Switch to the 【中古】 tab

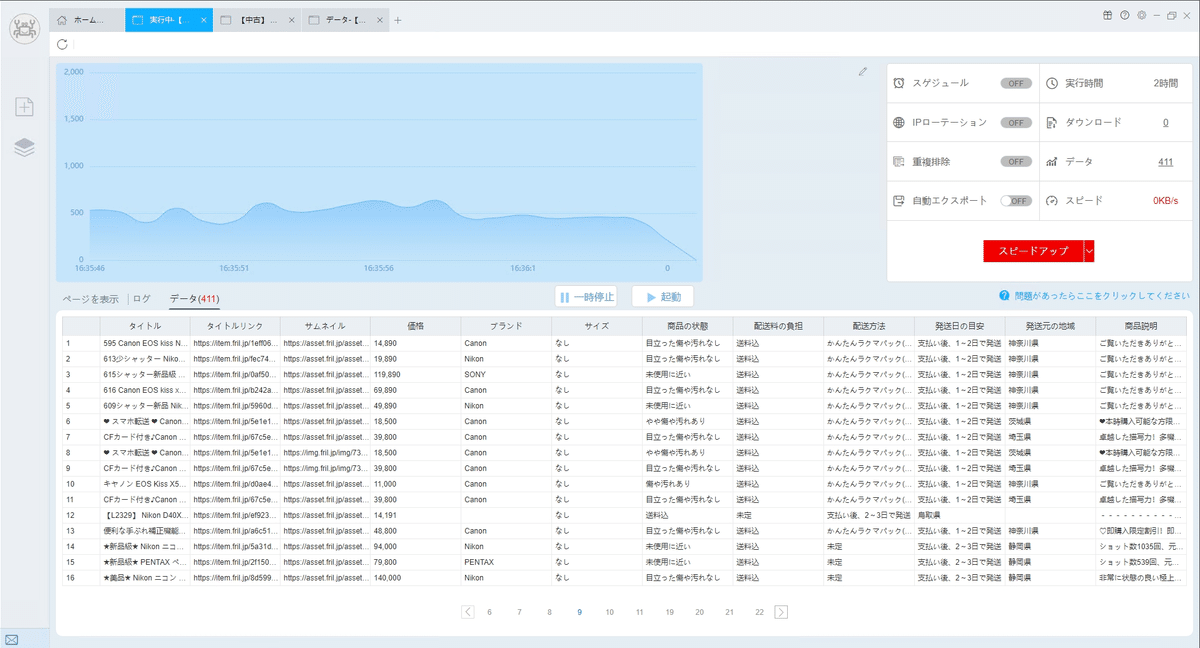coord(256,20)
